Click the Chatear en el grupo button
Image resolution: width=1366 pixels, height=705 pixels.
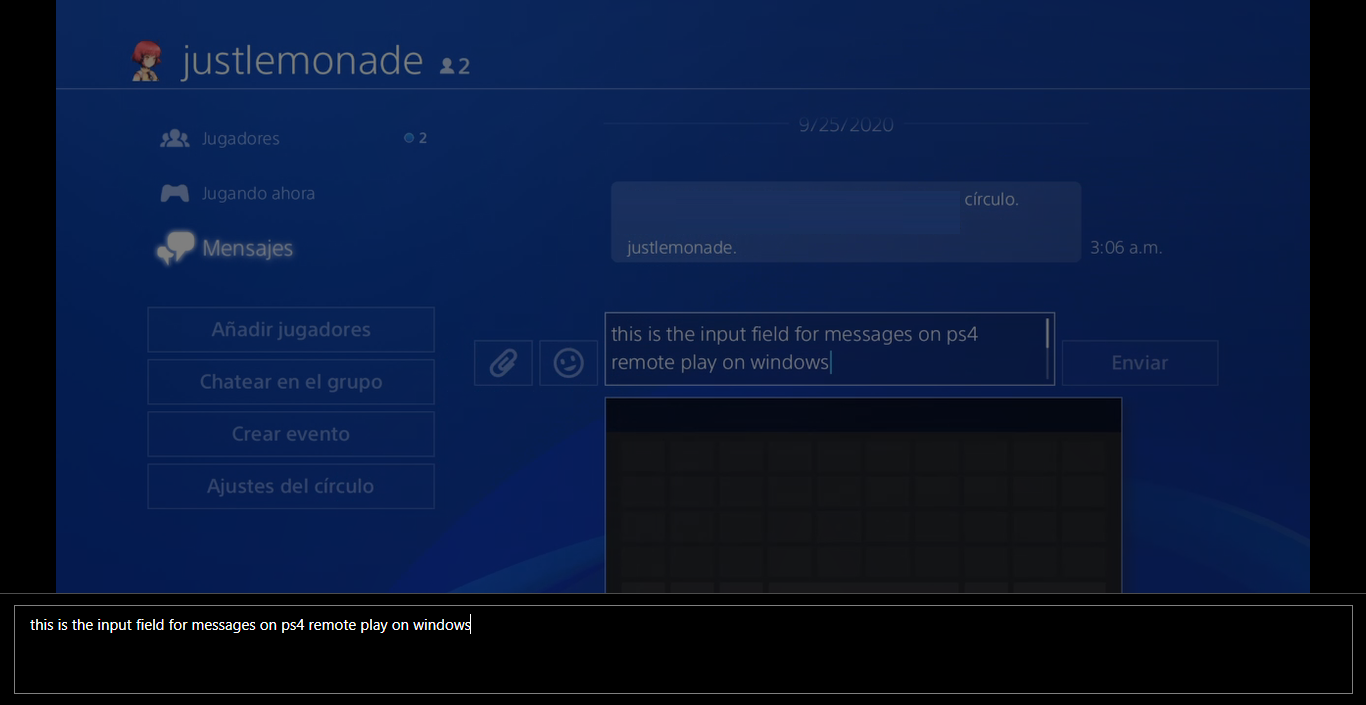291,382
